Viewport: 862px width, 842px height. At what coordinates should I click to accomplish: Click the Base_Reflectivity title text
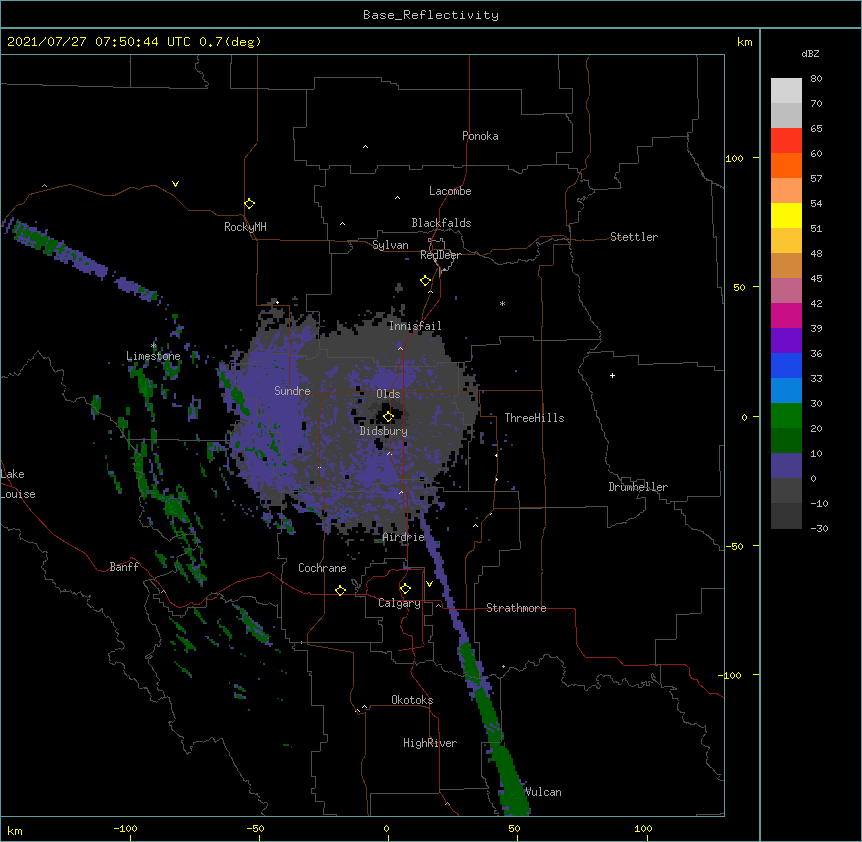431,15
